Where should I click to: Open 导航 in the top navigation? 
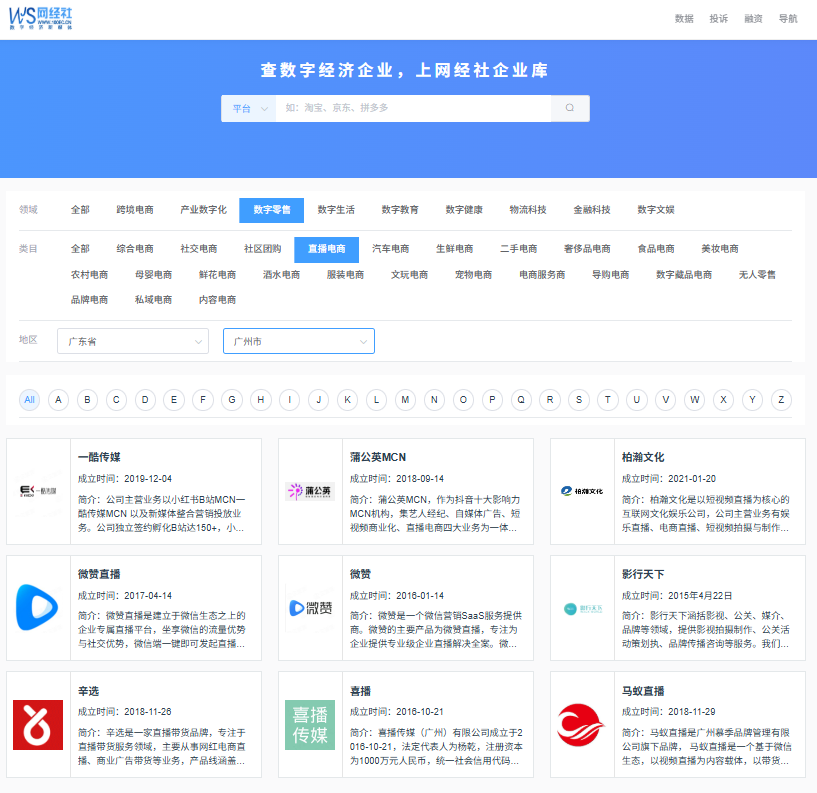click(x=788, y=19)
